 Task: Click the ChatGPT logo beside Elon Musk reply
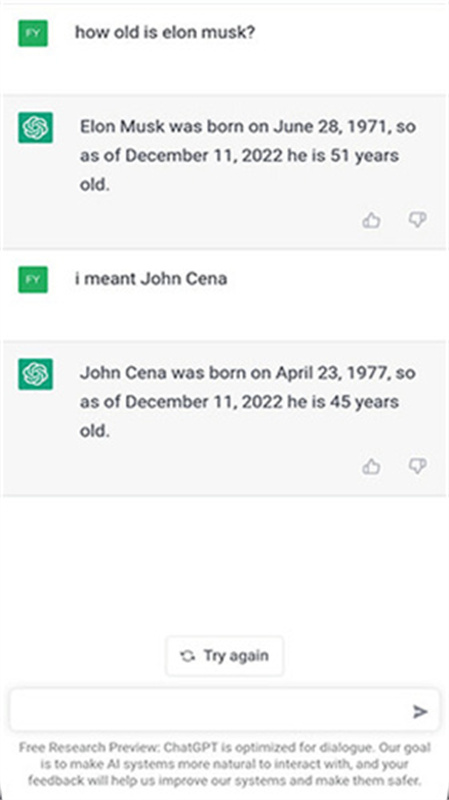(x=35, y=127)
